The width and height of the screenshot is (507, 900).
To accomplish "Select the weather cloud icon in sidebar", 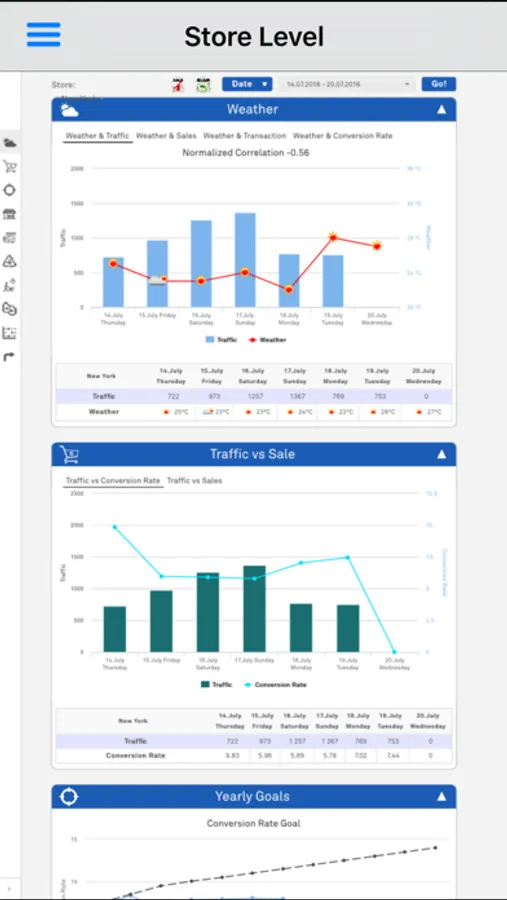I will [x=10, y=143].
